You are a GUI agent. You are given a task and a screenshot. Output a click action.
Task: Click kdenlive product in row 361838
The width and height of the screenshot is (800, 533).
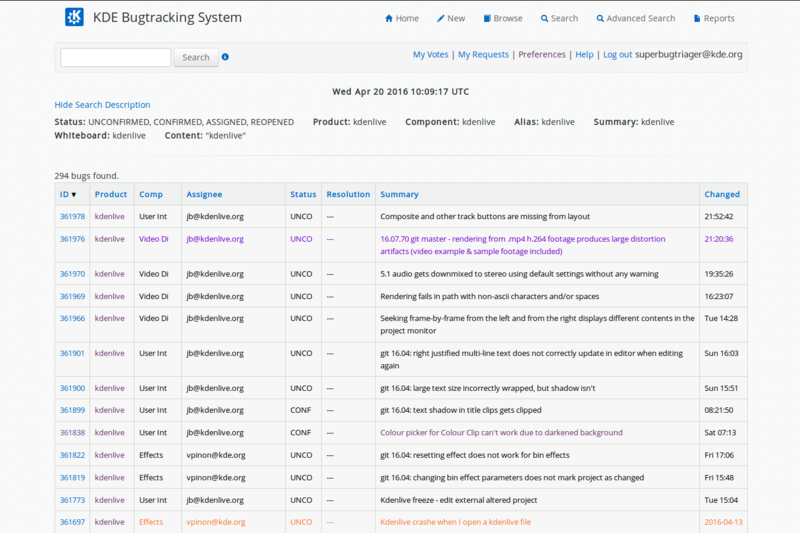(110, 433)
